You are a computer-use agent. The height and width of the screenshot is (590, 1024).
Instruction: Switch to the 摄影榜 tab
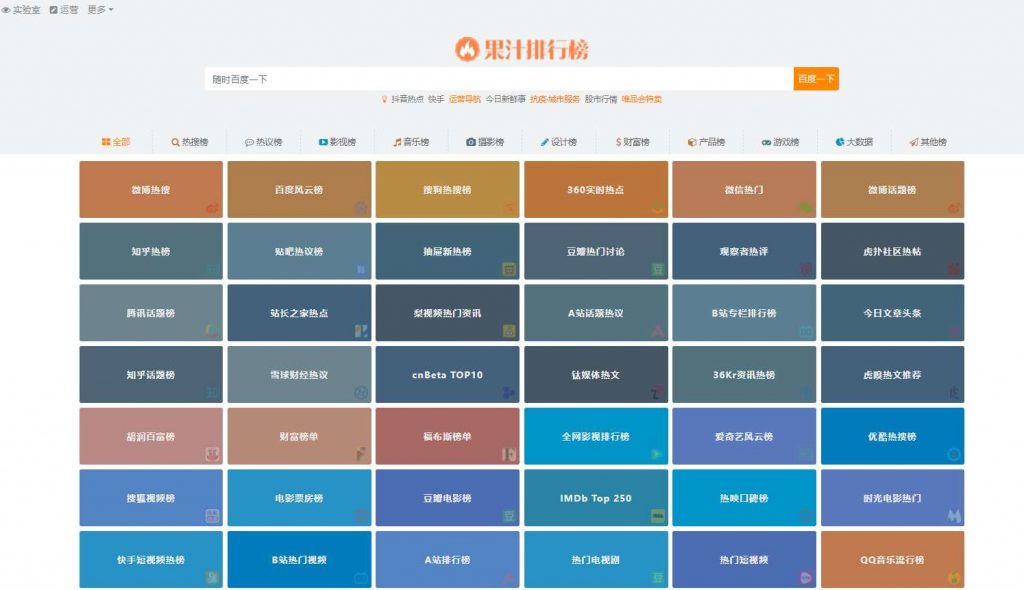[x=485, y=142]
